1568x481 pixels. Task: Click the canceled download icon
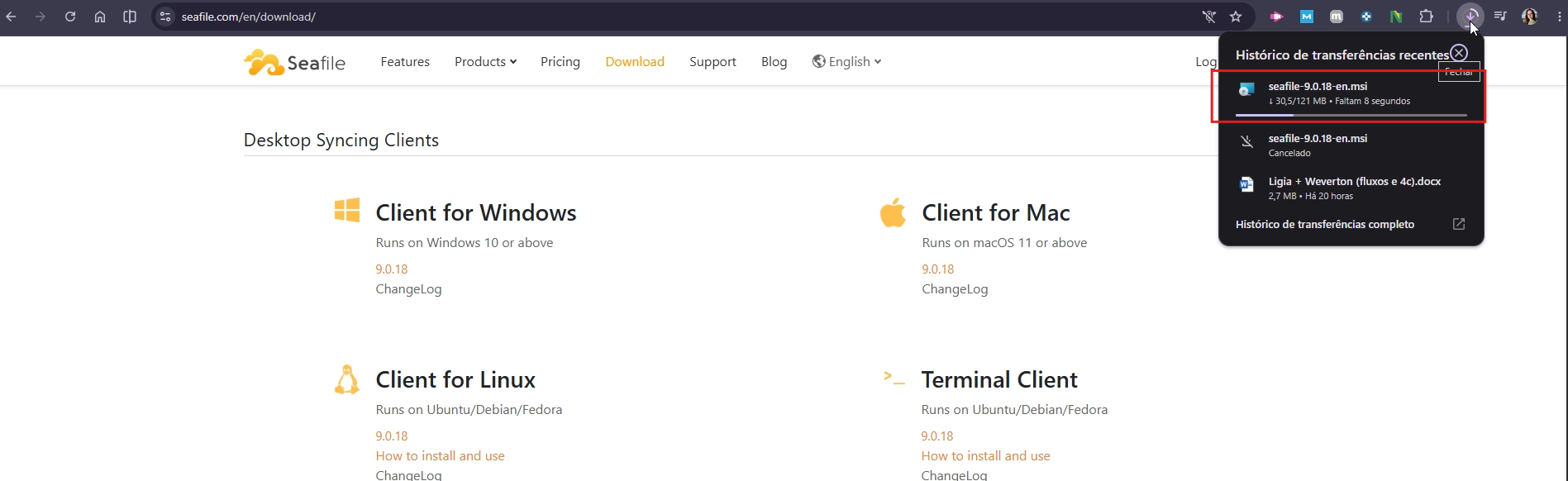1246,142
